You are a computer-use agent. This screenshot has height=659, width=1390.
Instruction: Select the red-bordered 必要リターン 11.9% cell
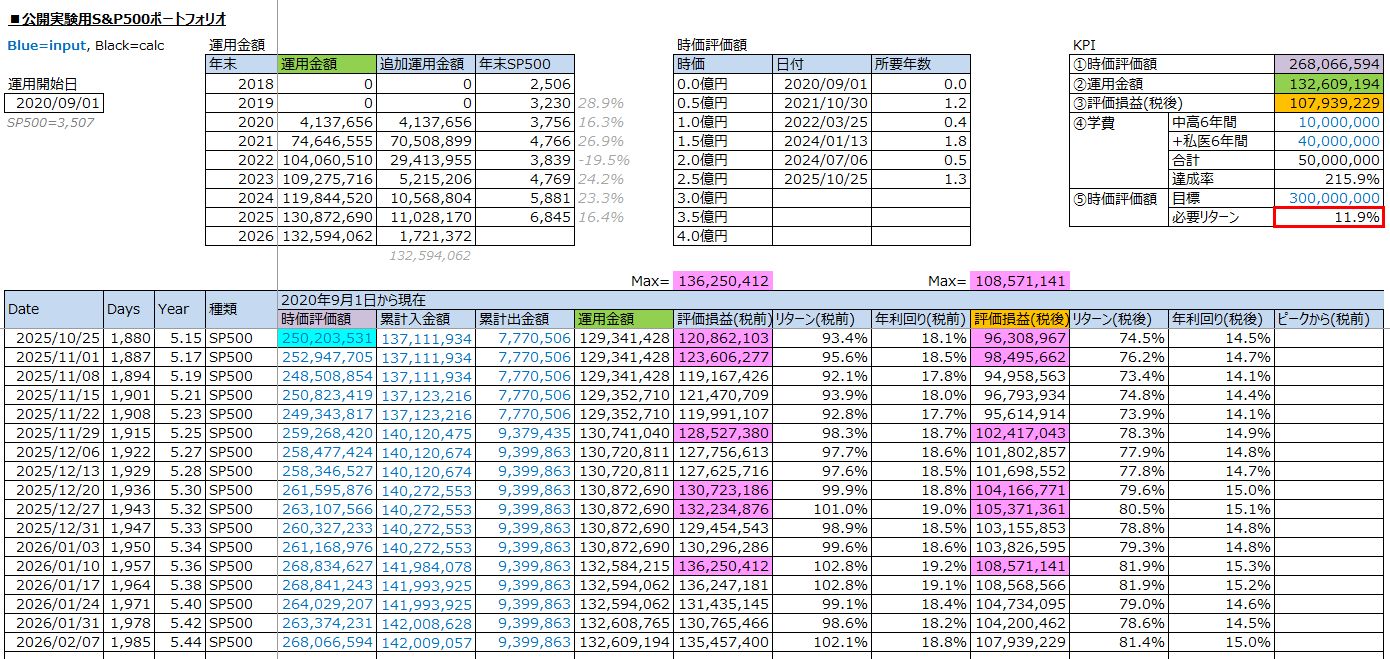click(x=1329, y=217)
